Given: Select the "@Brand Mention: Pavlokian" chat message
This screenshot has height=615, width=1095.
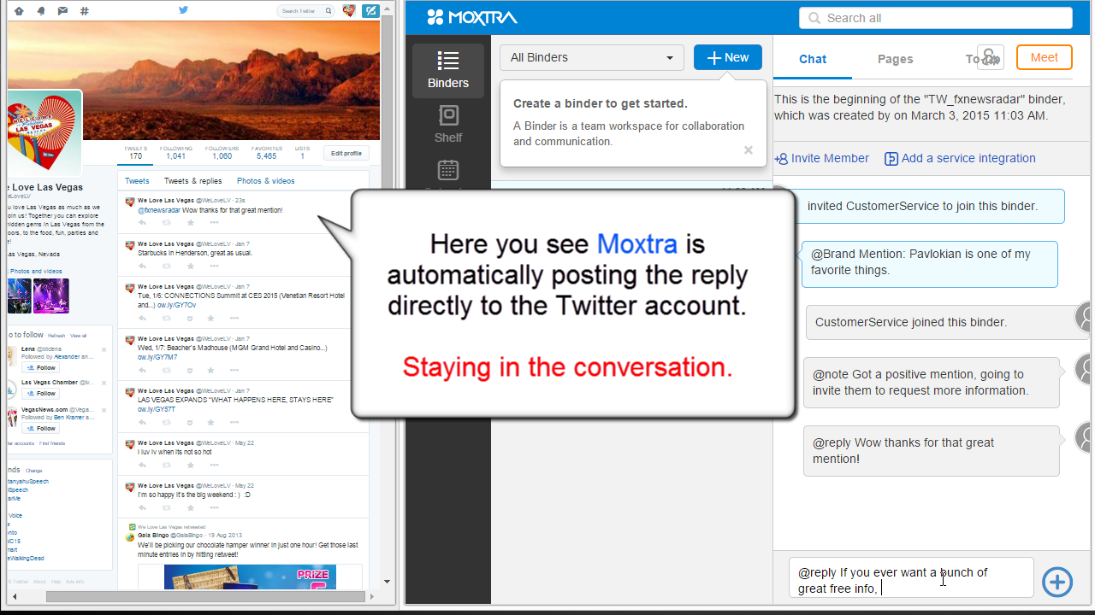Looking at the screenshot, I should [x=929, y=265].
